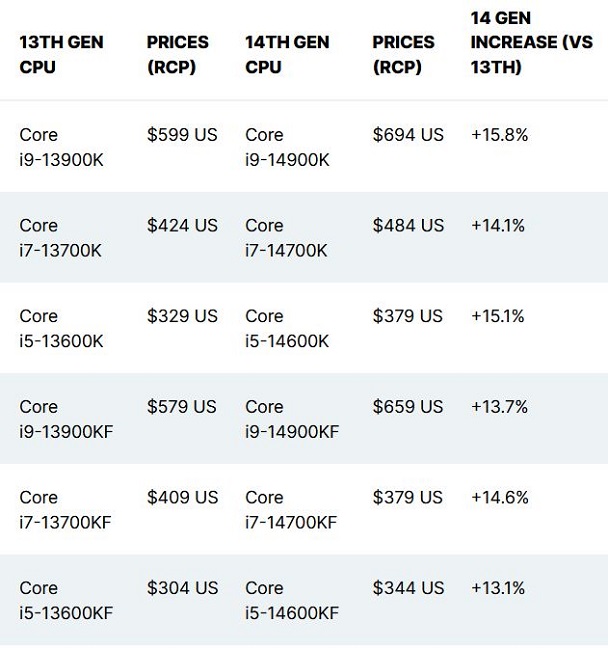This screenshot has width=608, height=650.
Task: Select the Core i9-13900KF cell
Action: click(x=66, y=419)
